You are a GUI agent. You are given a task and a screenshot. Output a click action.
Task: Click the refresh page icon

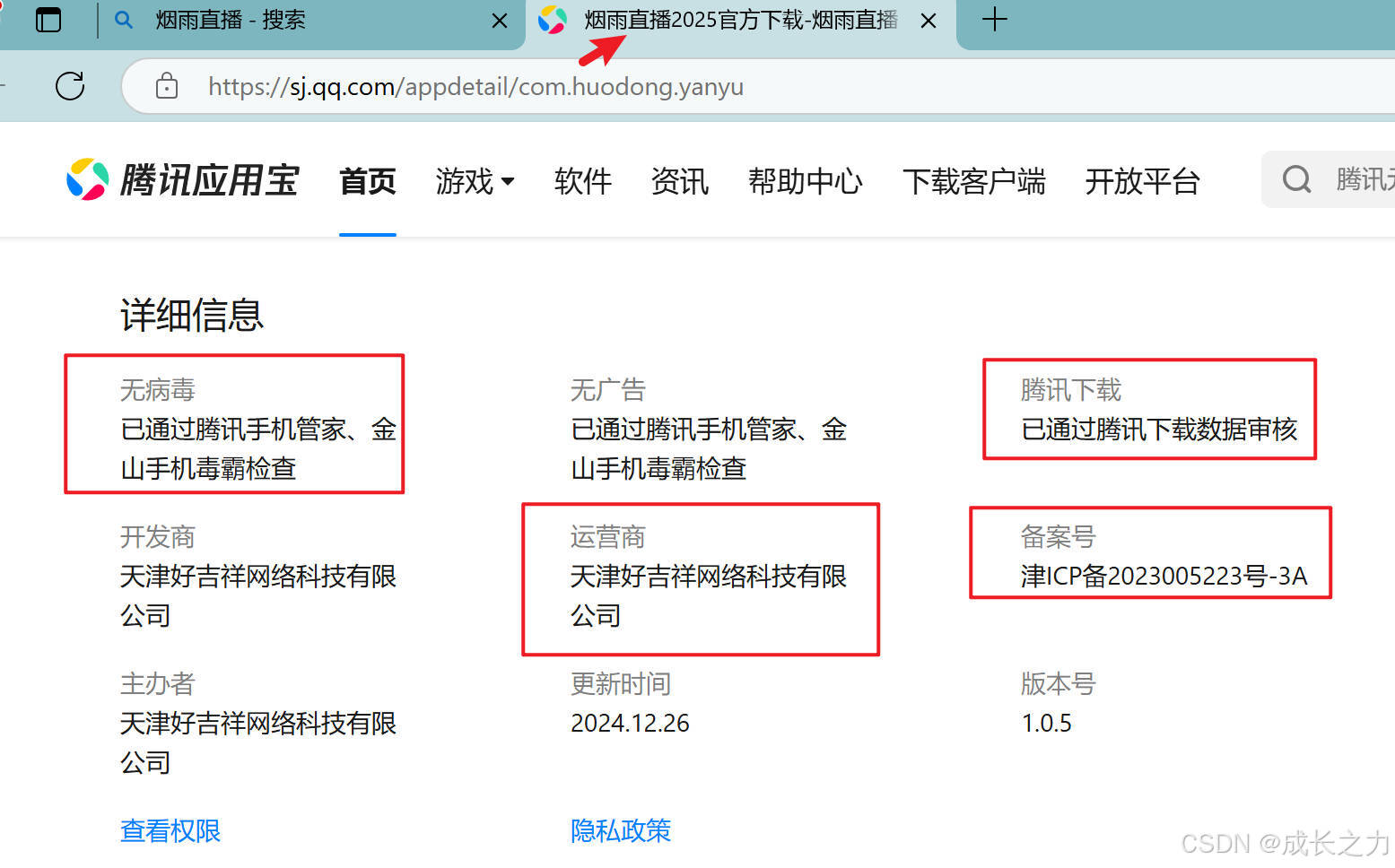coord(70,86)
